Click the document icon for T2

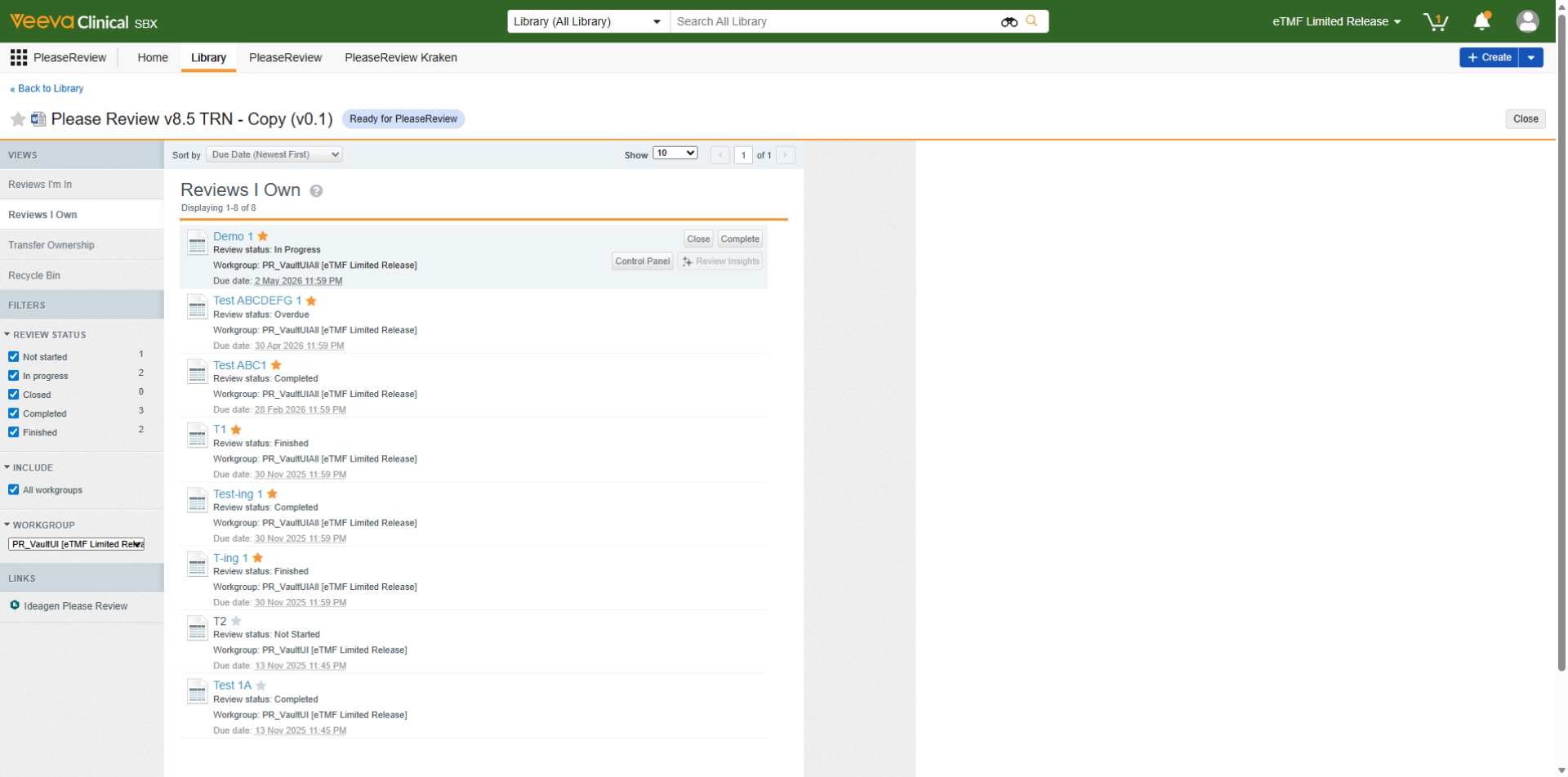point(197,627)
